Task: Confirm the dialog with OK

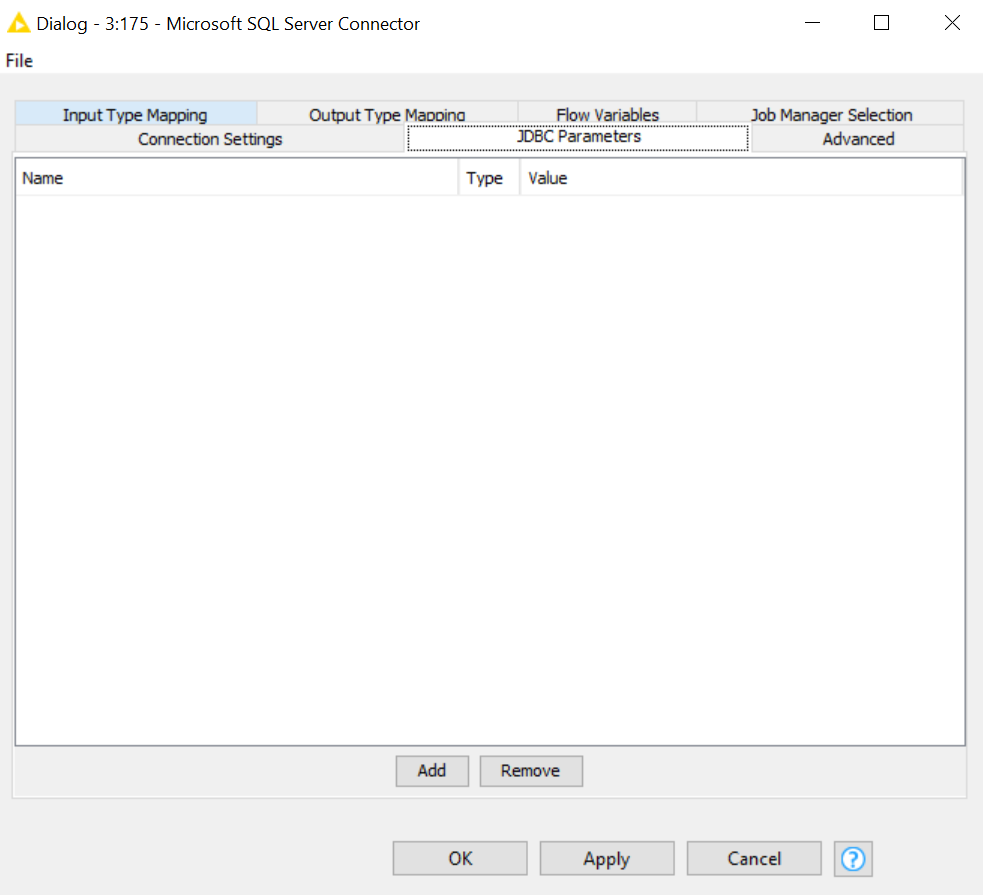Action: (460, 858)
